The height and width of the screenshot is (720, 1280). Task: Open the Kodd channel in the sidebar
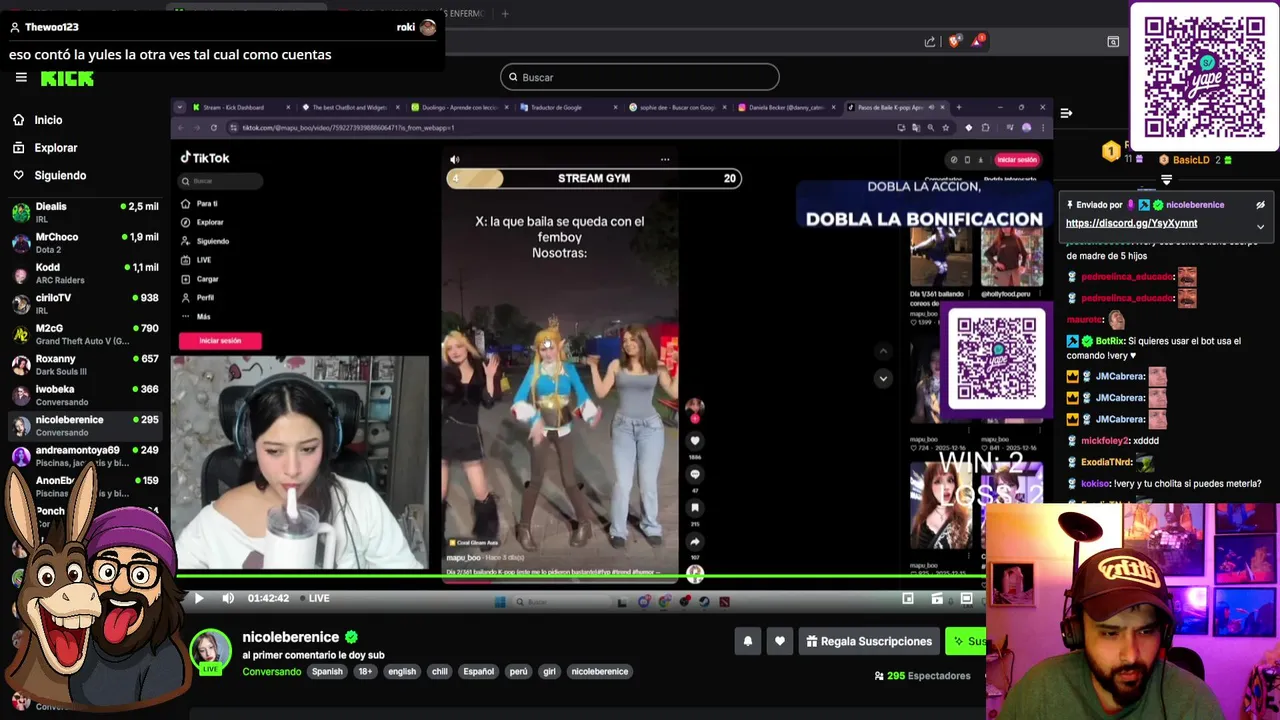85,273
